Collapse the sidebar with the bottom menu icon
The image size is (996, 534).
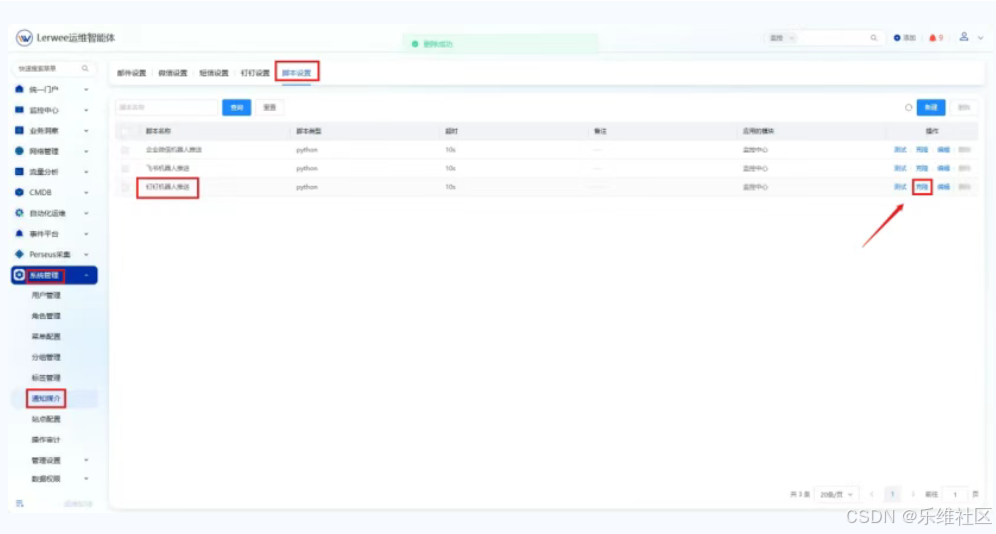[x=20, y=504]
